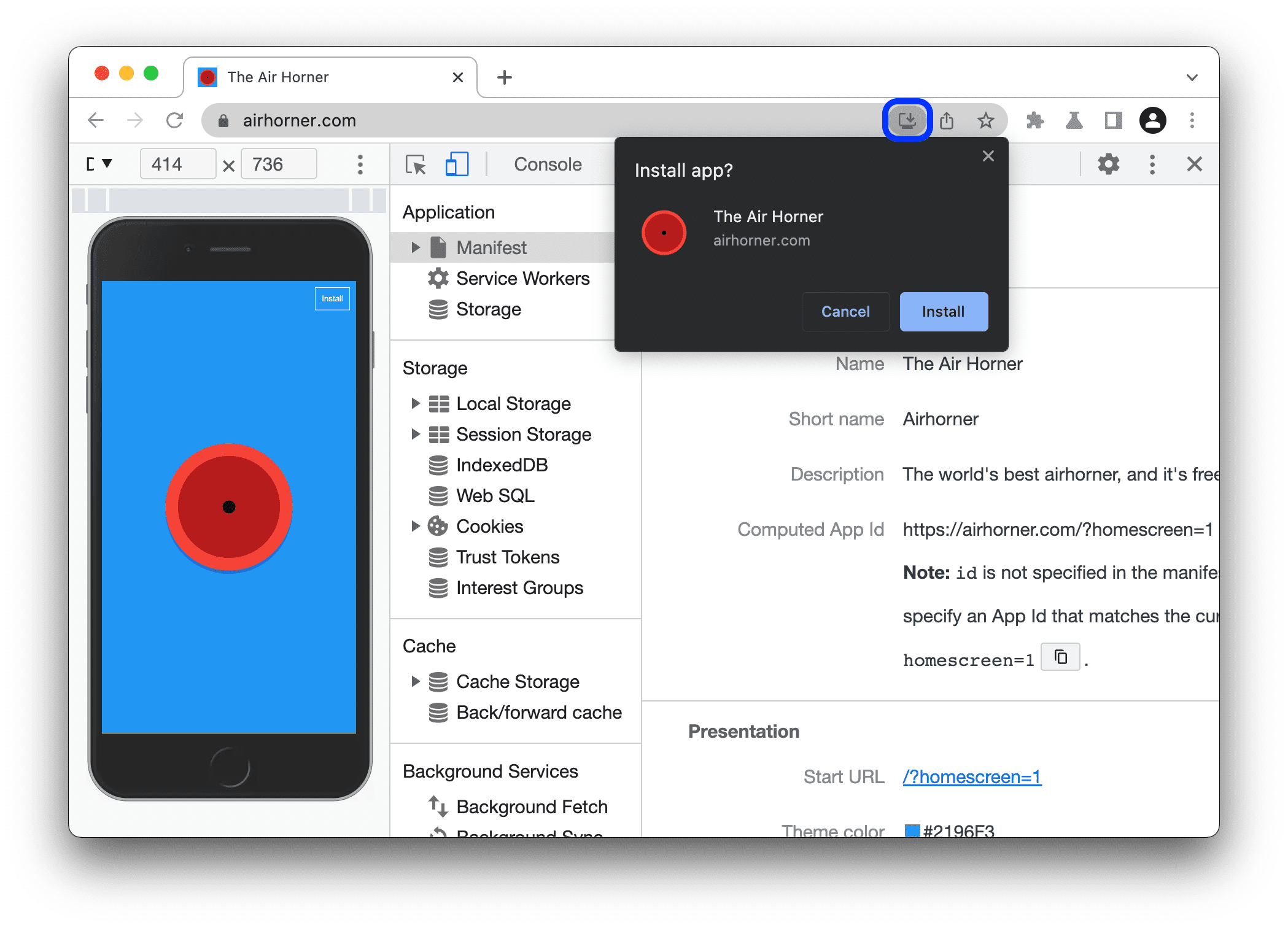Click the browser profile account icon

[x=1153, y=119]
